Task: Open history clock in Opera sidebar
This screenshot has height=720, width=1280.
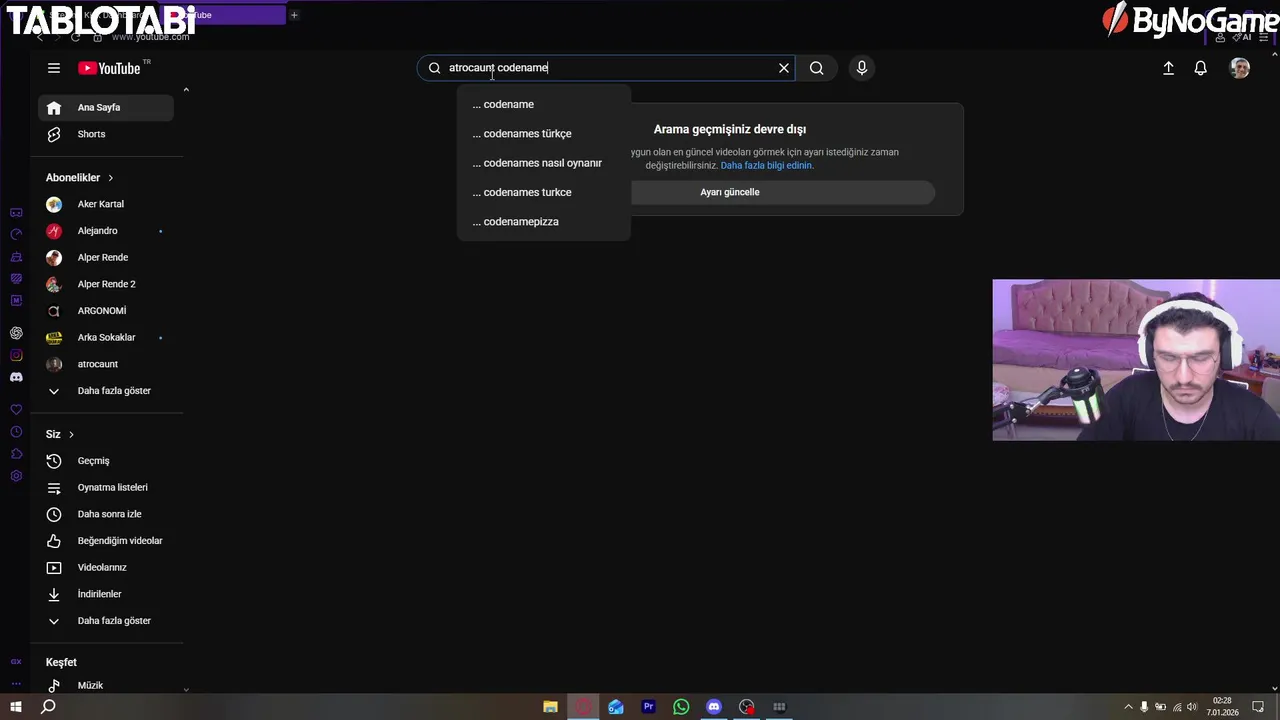Action: (16, 432)
